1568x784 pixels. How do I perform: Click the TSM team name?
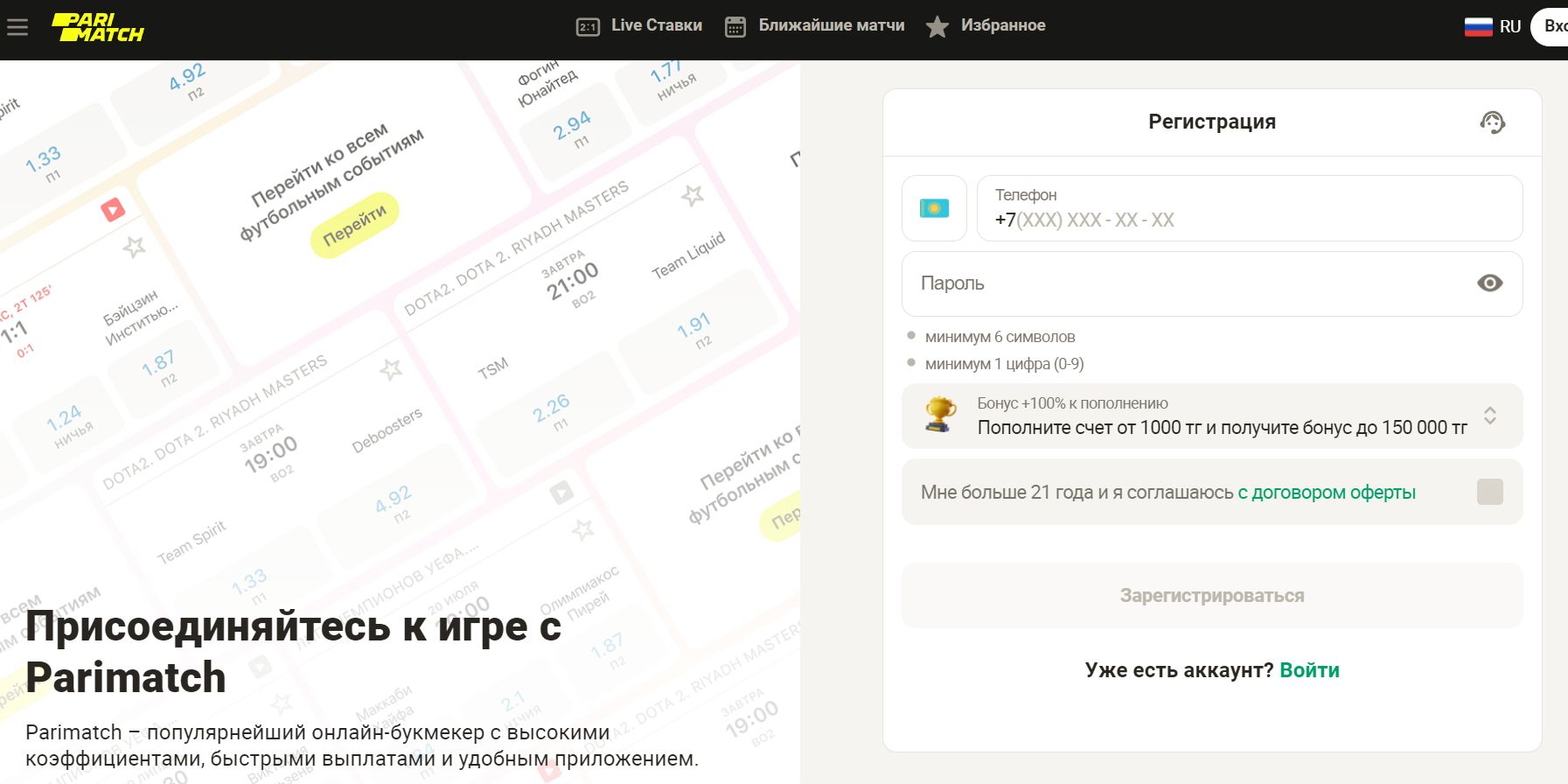tap(492, 368)
